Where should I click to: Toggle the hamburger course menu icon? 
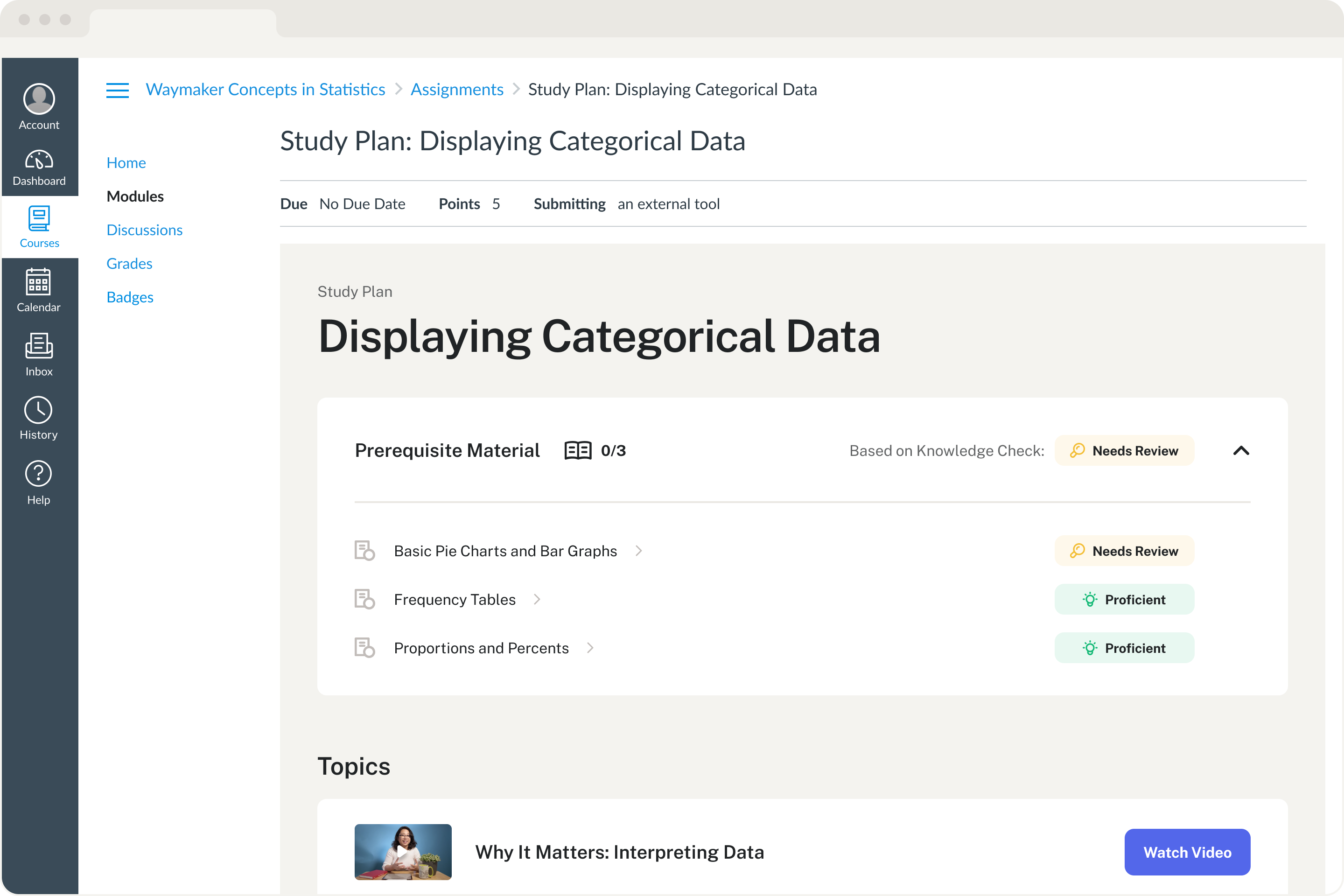pyautogui.click(x=117, y=90)
